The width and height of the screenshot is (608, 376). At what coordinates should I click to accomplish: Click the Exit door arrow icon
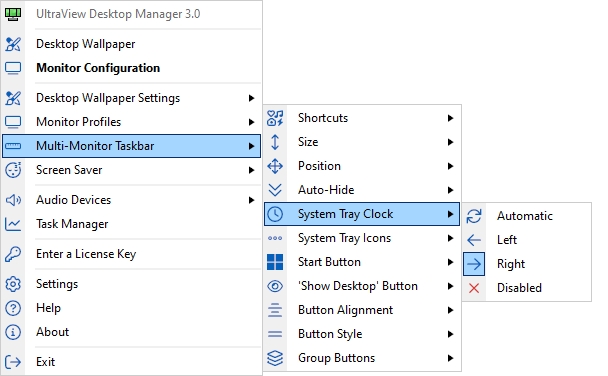click(13, 362)
